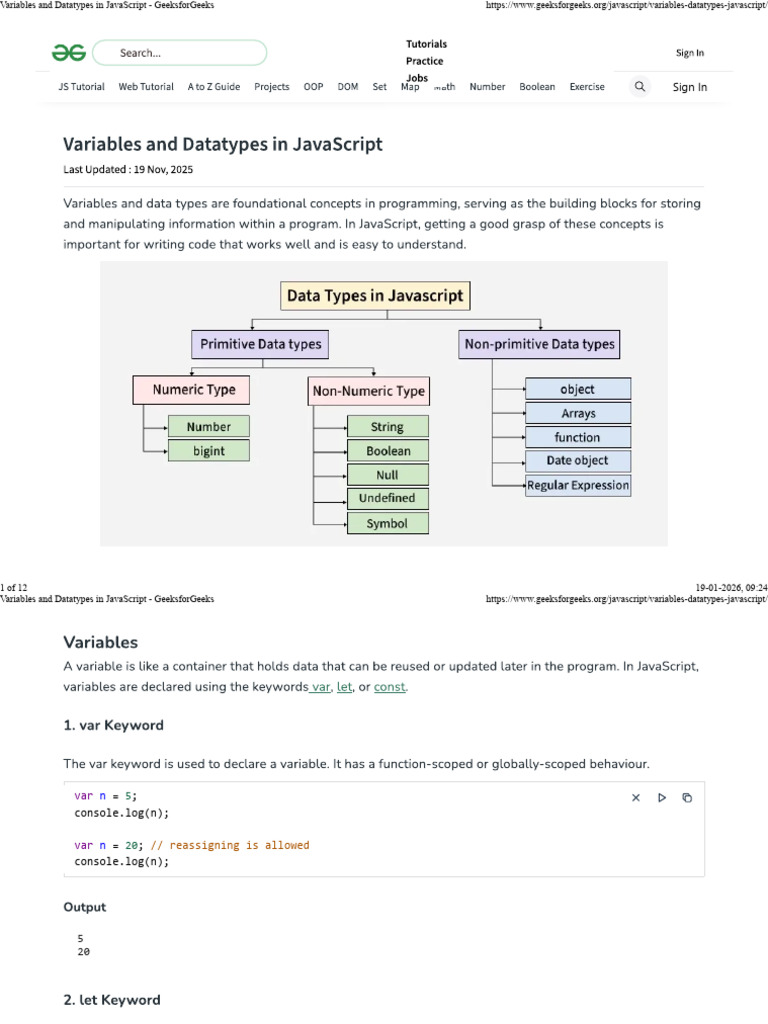Close the code editor with X icon
The image size is (768, 1024).
[x=636, y=797]
